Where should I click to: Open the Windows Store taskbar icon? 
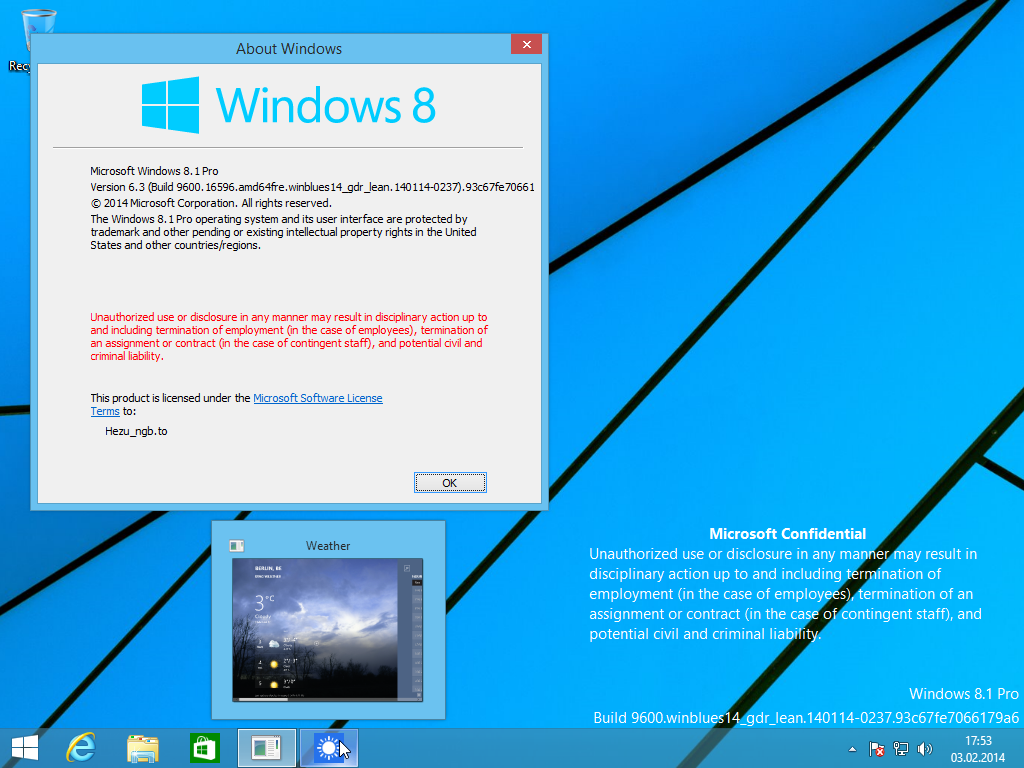coord(204,748)
